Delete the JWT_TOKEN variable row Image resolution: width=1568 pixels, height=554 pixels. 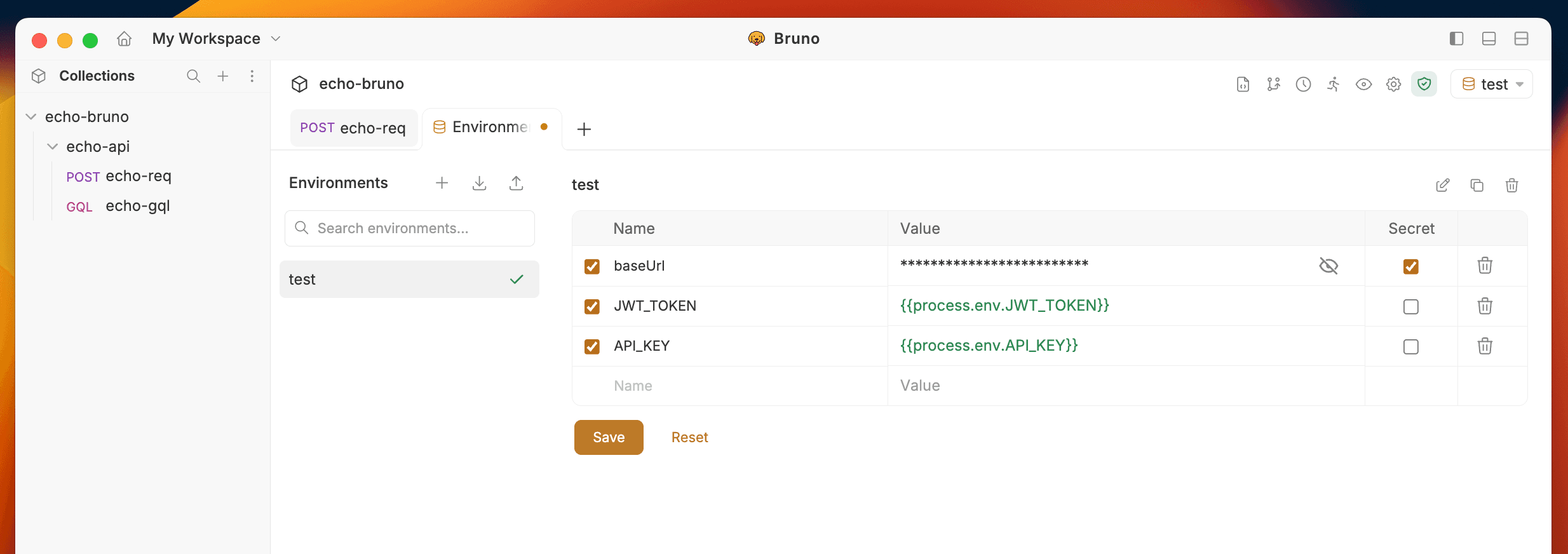pos(1484,306)
